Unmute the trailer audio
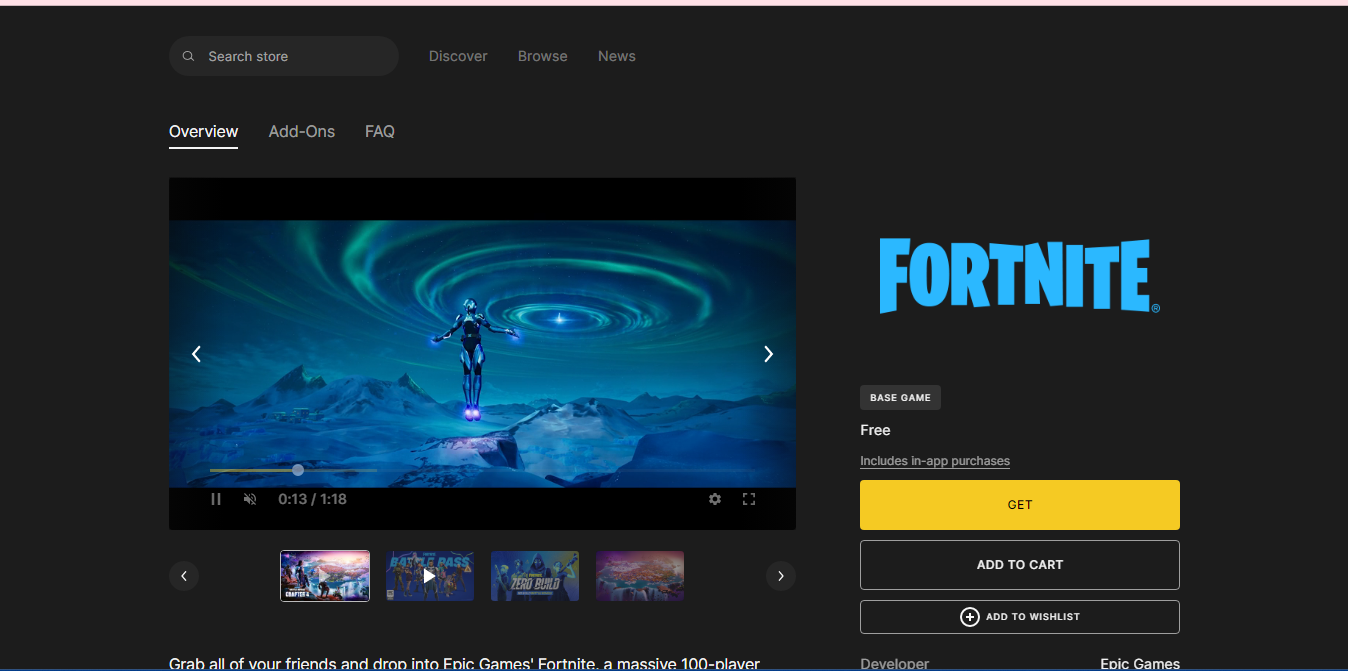 click(x=249, y=498)
